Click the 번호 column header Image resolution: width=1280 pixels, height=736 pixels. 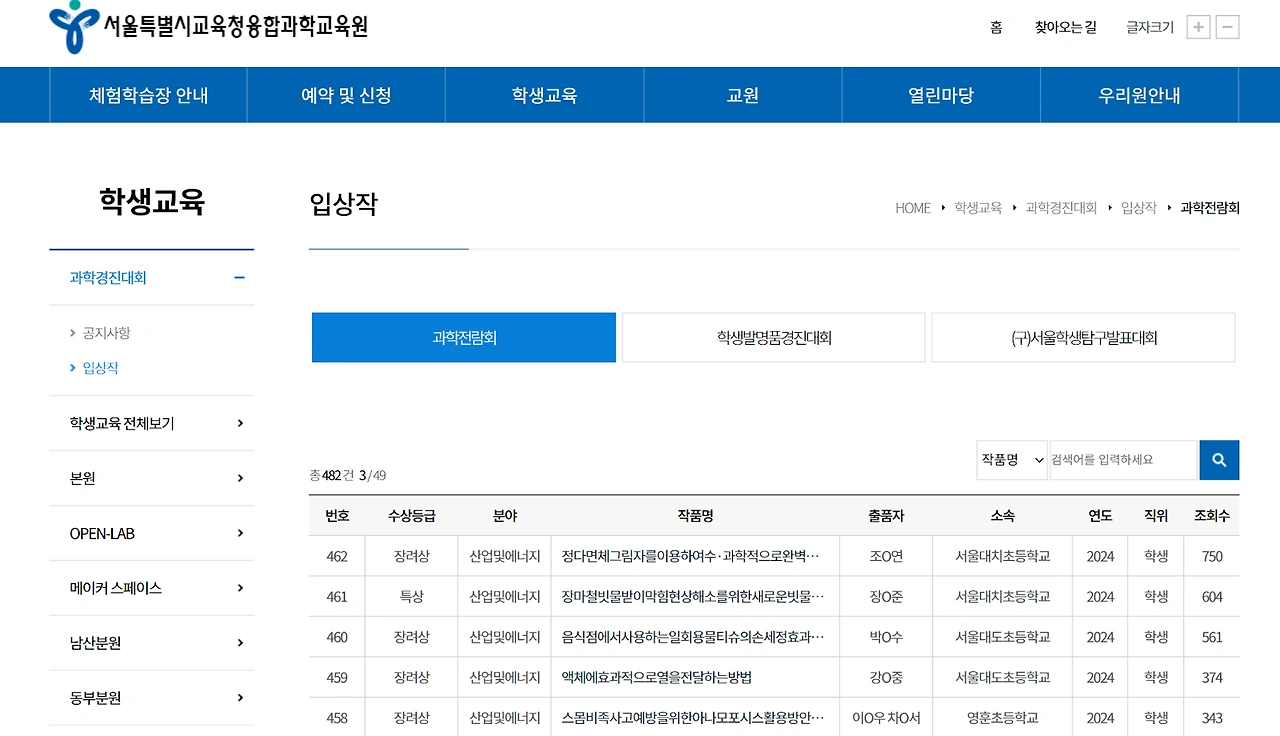[337, 516]
